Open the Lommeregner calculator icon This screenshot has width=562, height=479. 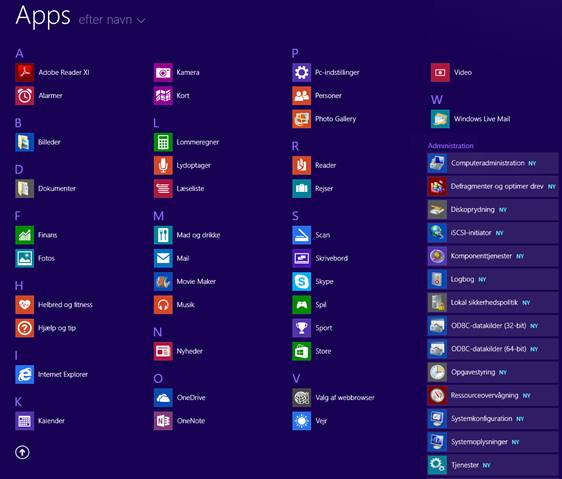pyautogui.click(x=163, y=142)
